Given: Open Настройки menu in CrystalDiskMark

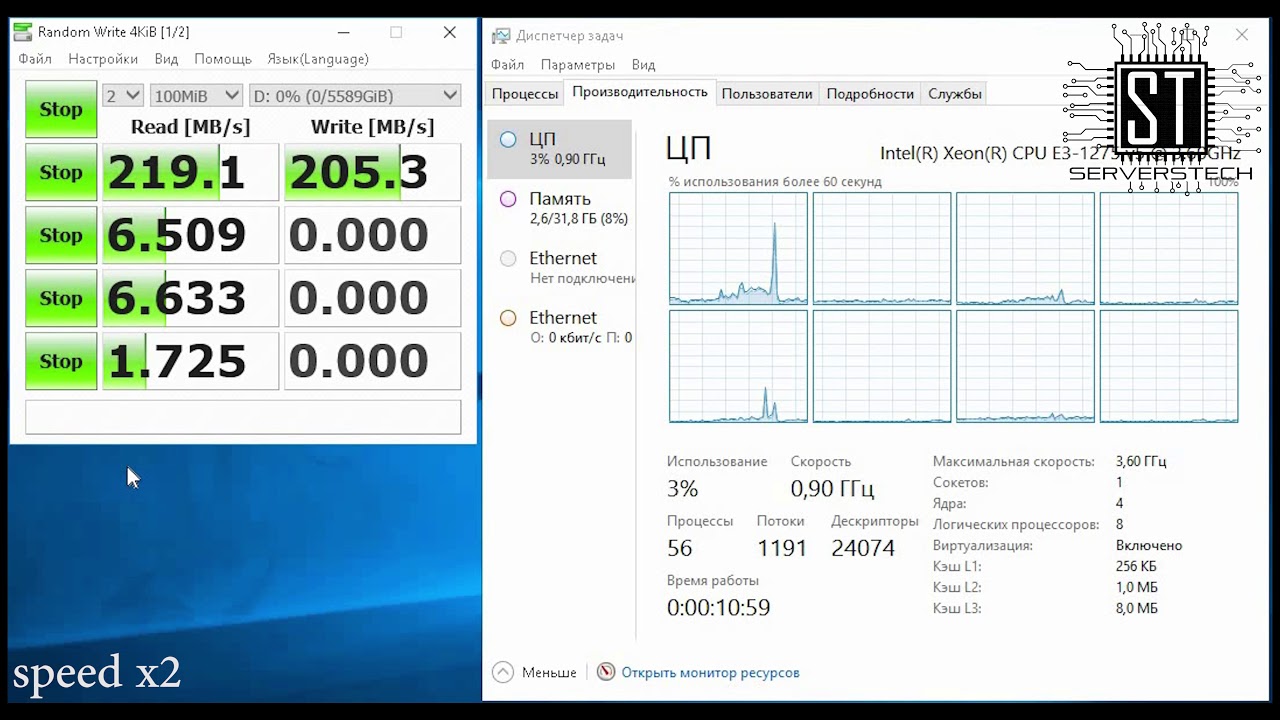Looking at the screenshot, I should (x=103, y=59).
